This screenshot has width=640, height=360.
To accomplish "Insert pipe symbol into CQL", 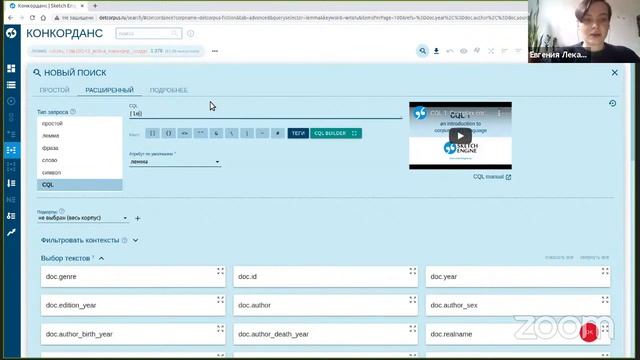I will (x=247, y=133).
